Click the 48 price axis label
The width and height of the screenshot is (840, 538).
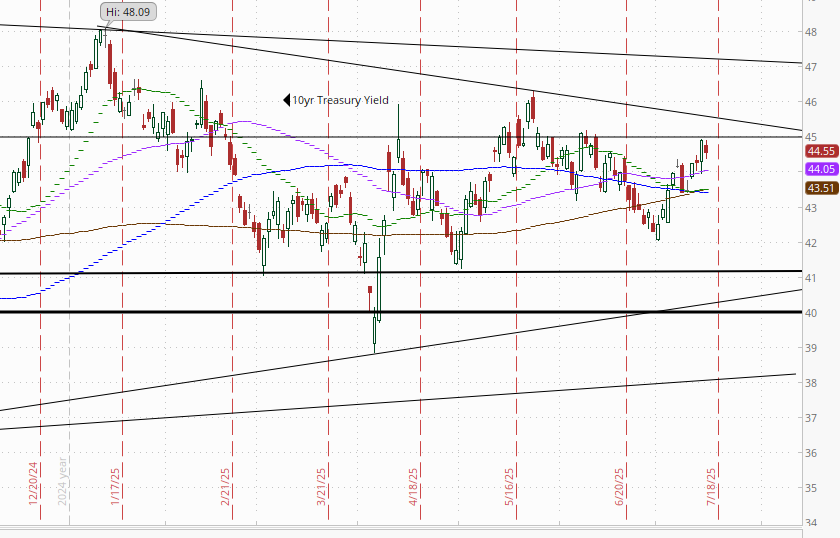coord(811,32)
